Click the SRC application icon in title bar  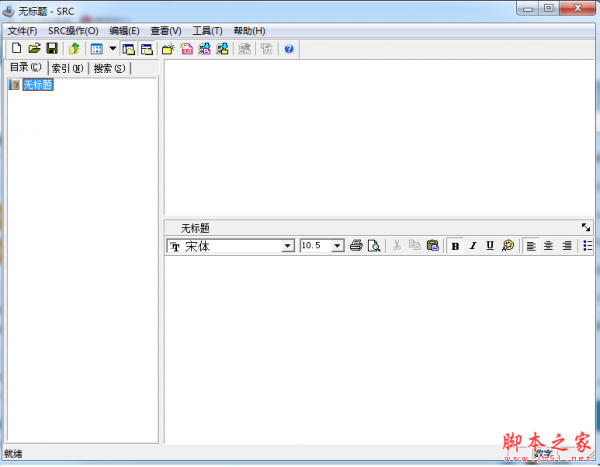pyautogui.click(x=9, y=11)
